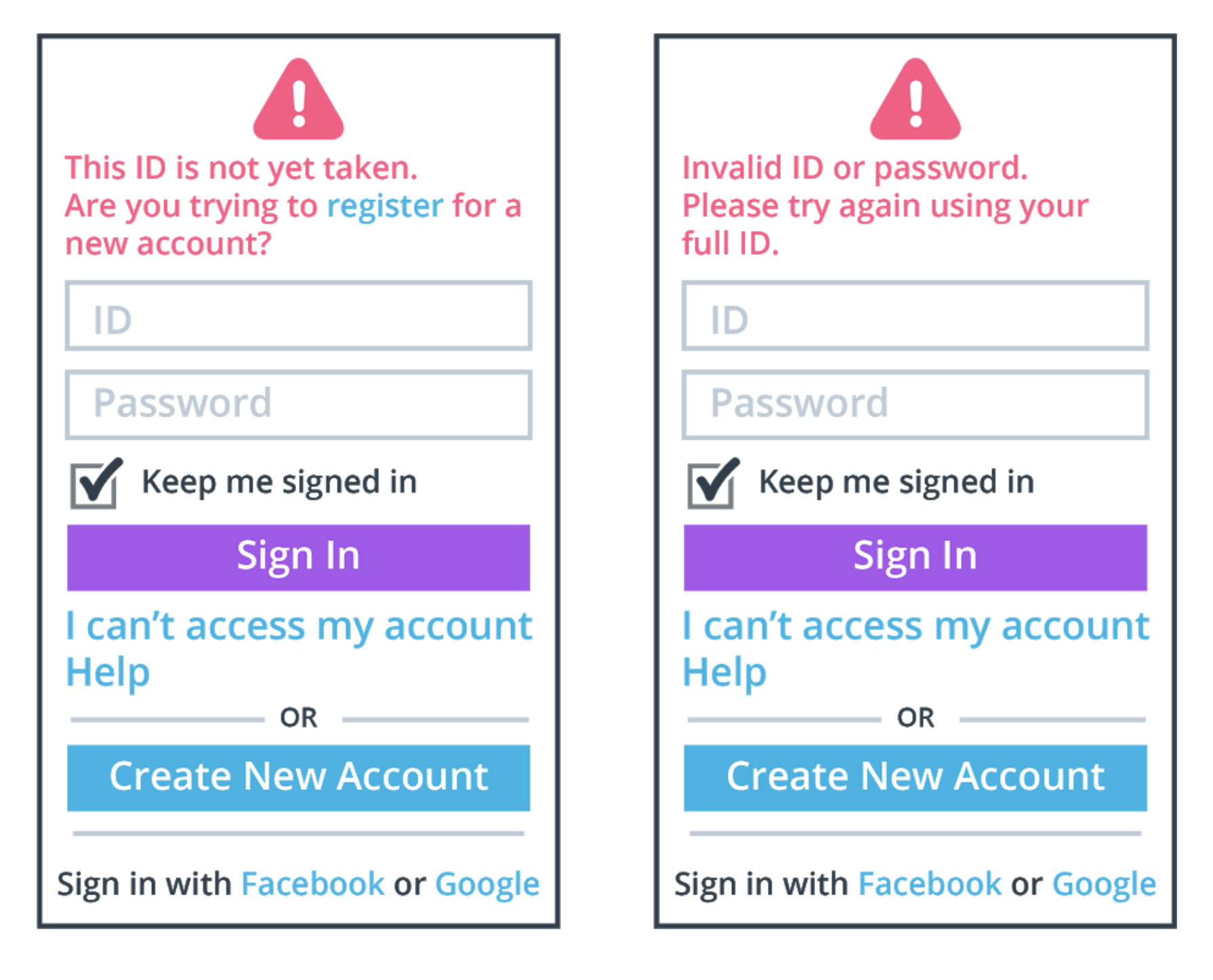
Task: Uncheck 'Keep me signed in' in left panel
Action: (95, 484)
